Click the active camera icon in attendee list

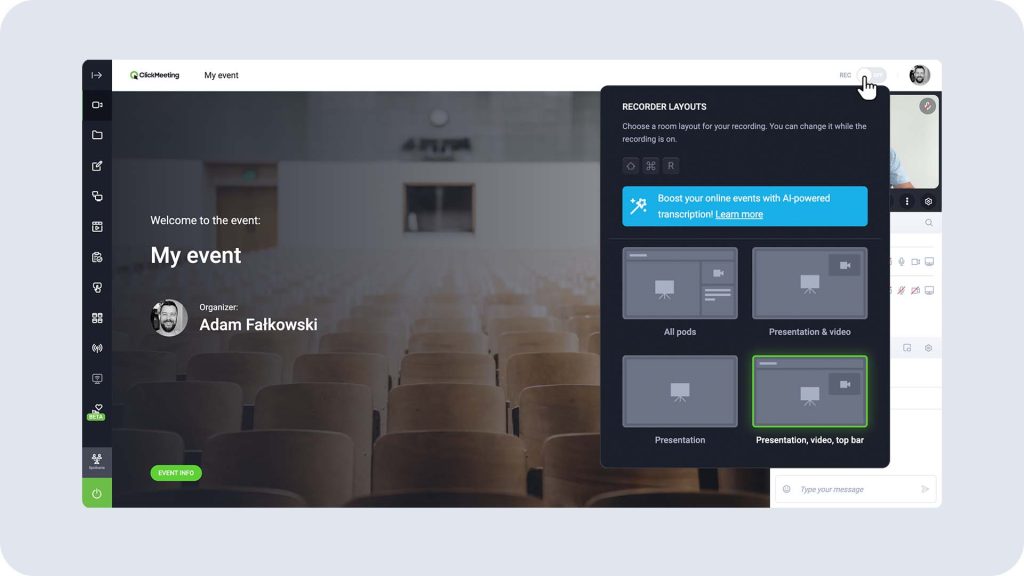tap(916, 262)
